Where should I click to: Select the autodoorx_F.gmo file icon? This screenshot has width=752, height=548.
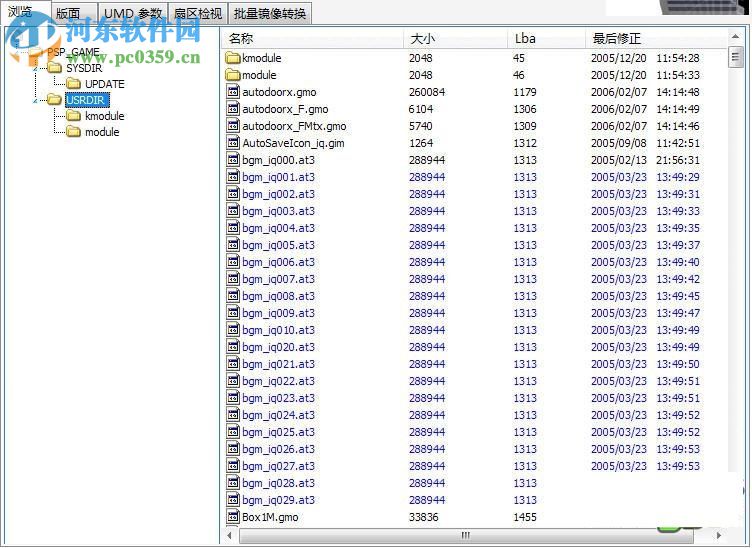(233, 109)
